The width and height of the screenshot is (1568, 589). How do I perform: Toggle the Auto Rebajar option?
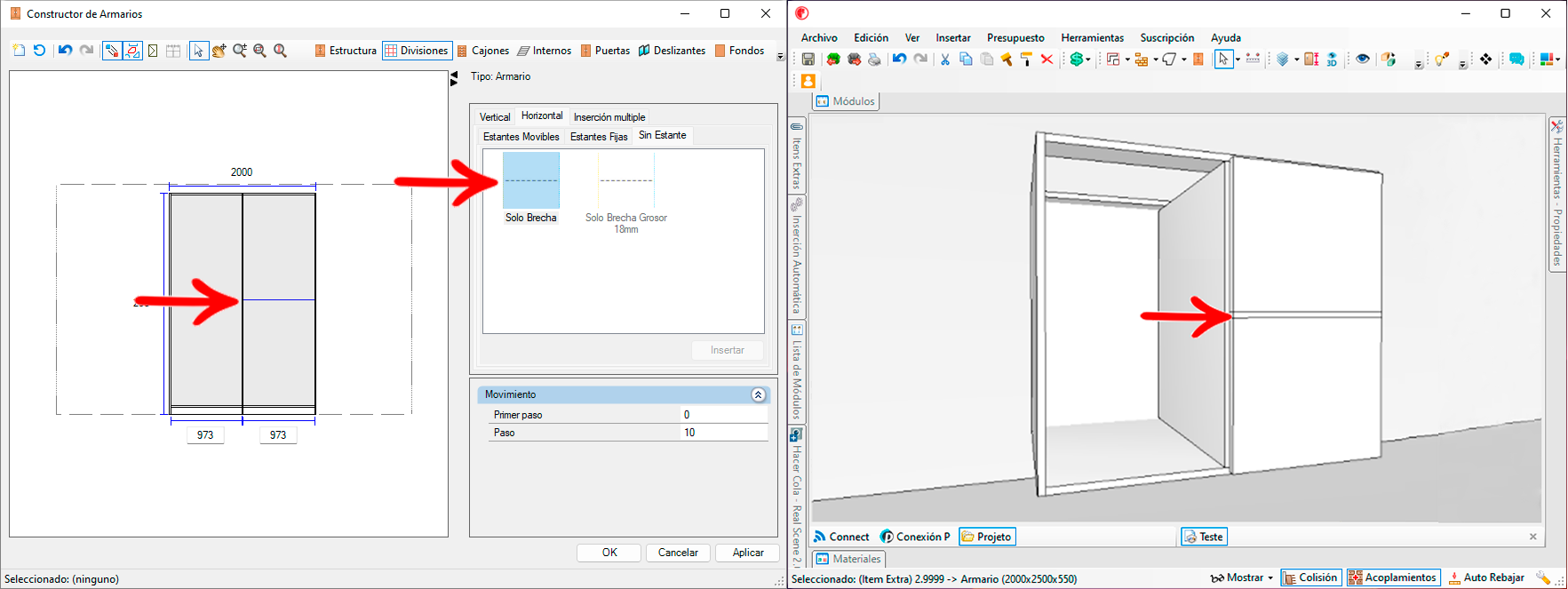[x=1486, y=577]
